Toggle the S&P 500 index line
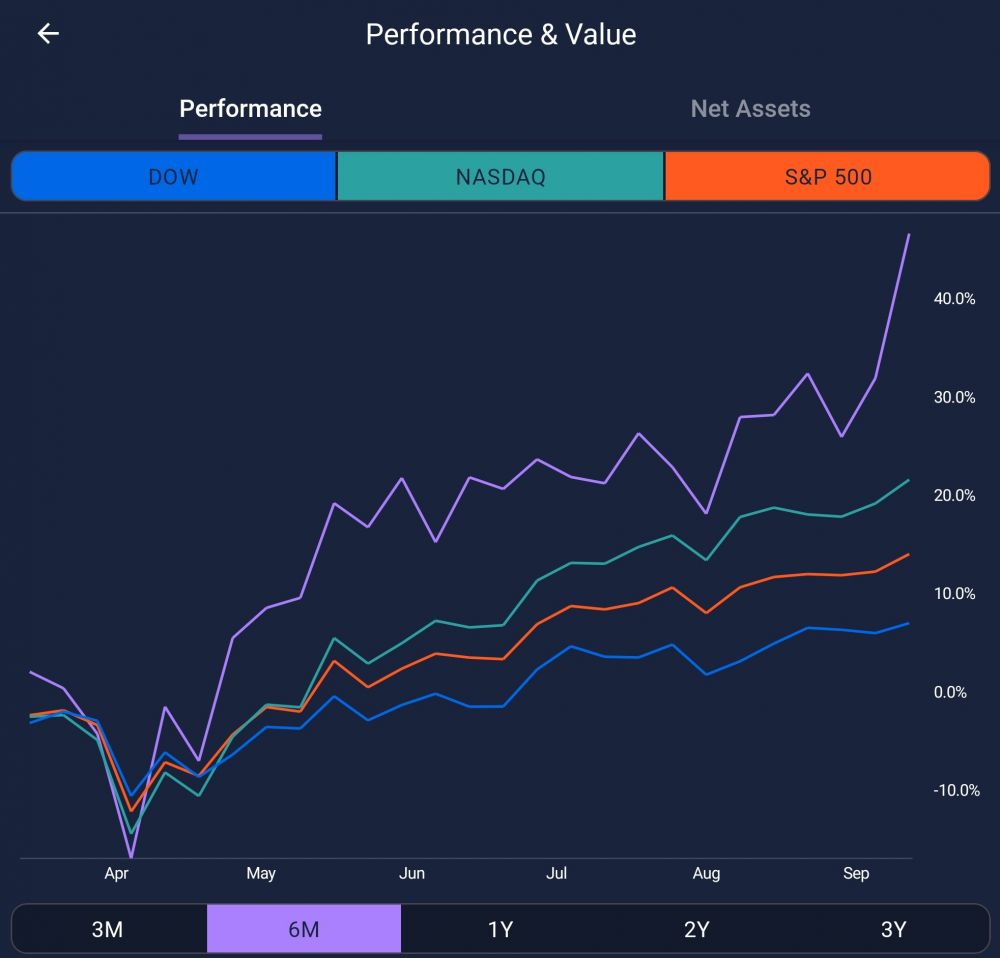Screen dimensions: 1000x958 (x=827, y=177)
